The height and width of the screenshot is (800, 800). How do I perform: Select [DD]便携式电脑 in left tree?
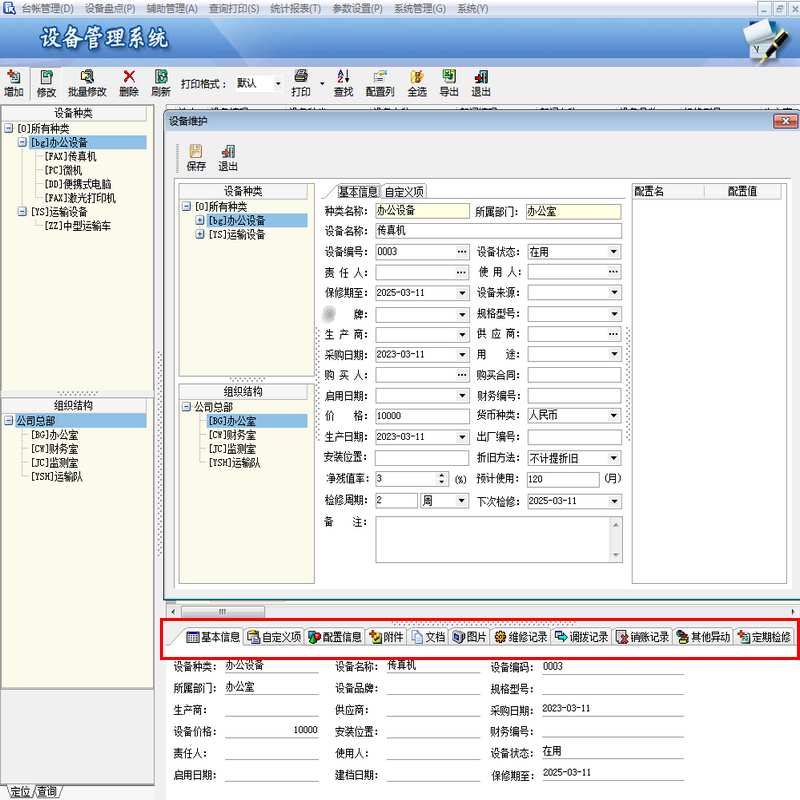[x=78, y=184]
